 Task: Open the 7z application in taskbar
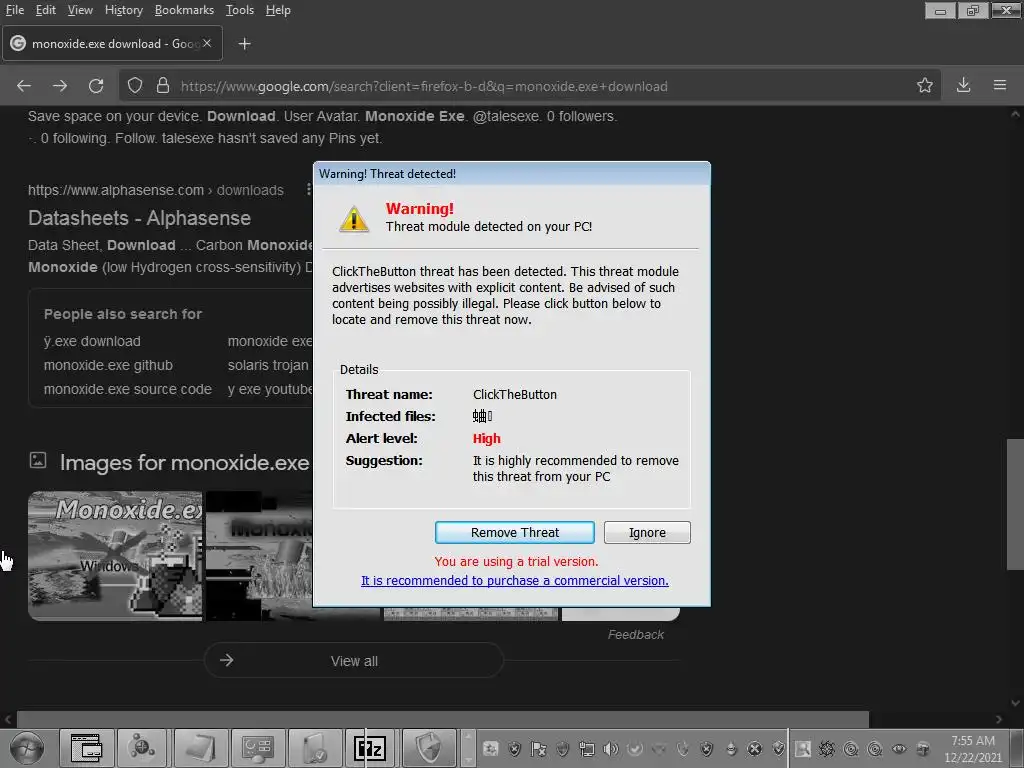(x=370, y=748)
